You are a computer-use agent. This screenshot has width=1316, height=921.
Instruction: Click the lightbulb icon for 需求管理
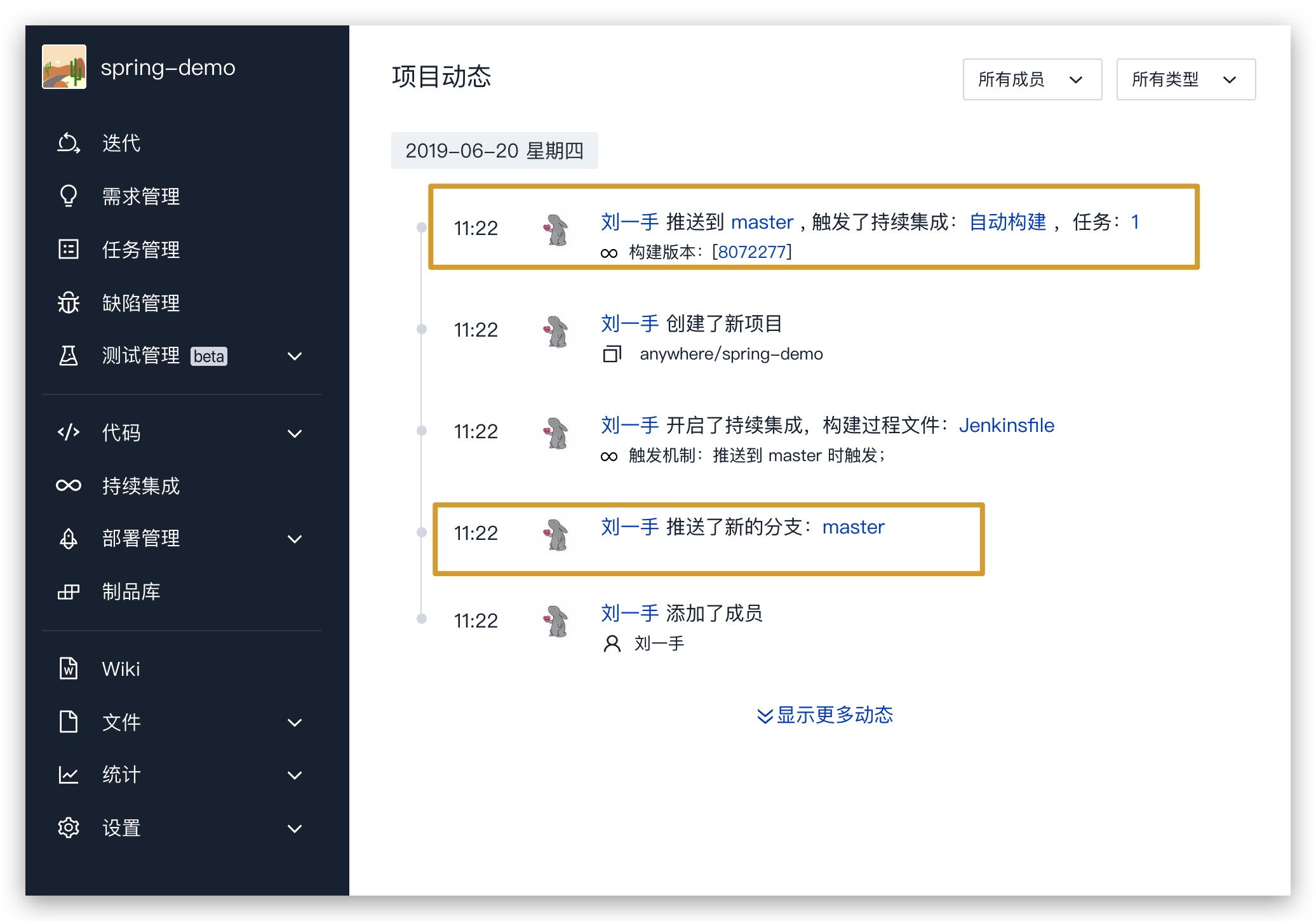69,196
